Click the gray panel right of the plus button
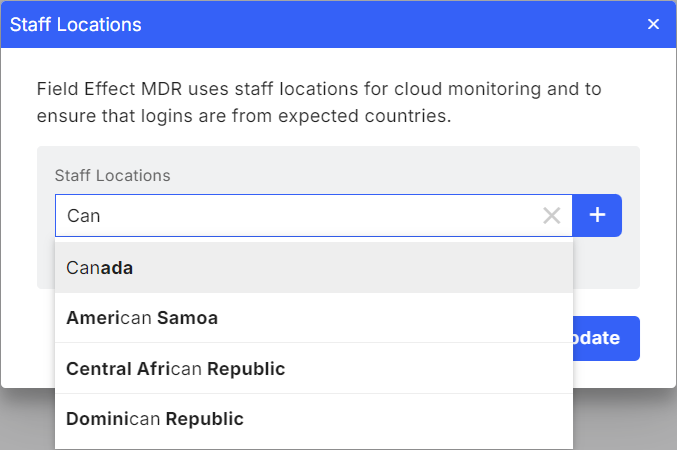 (x=631, y=215)
